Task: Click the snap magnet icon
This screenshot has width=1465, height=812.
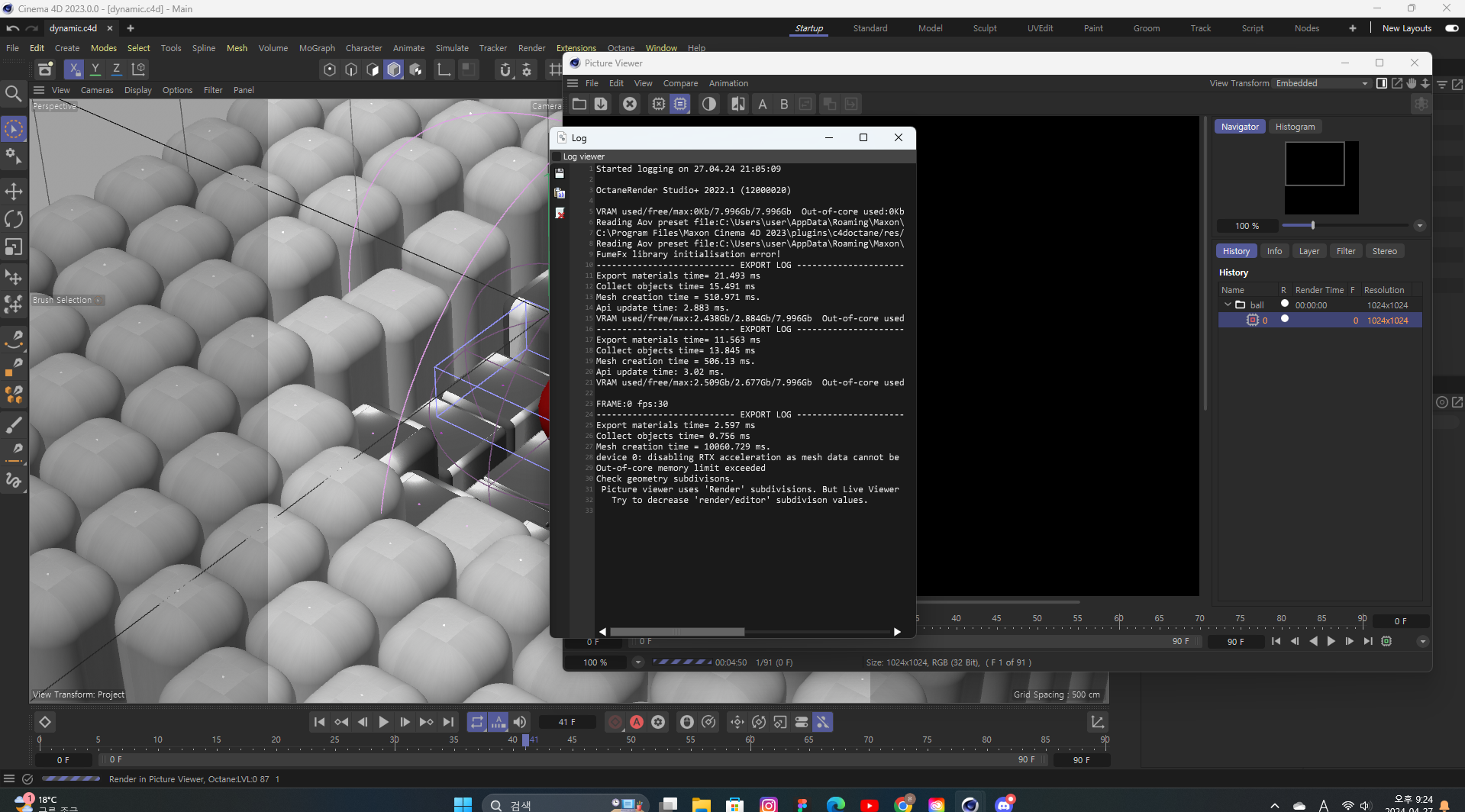Action: (x=505, y=70)
